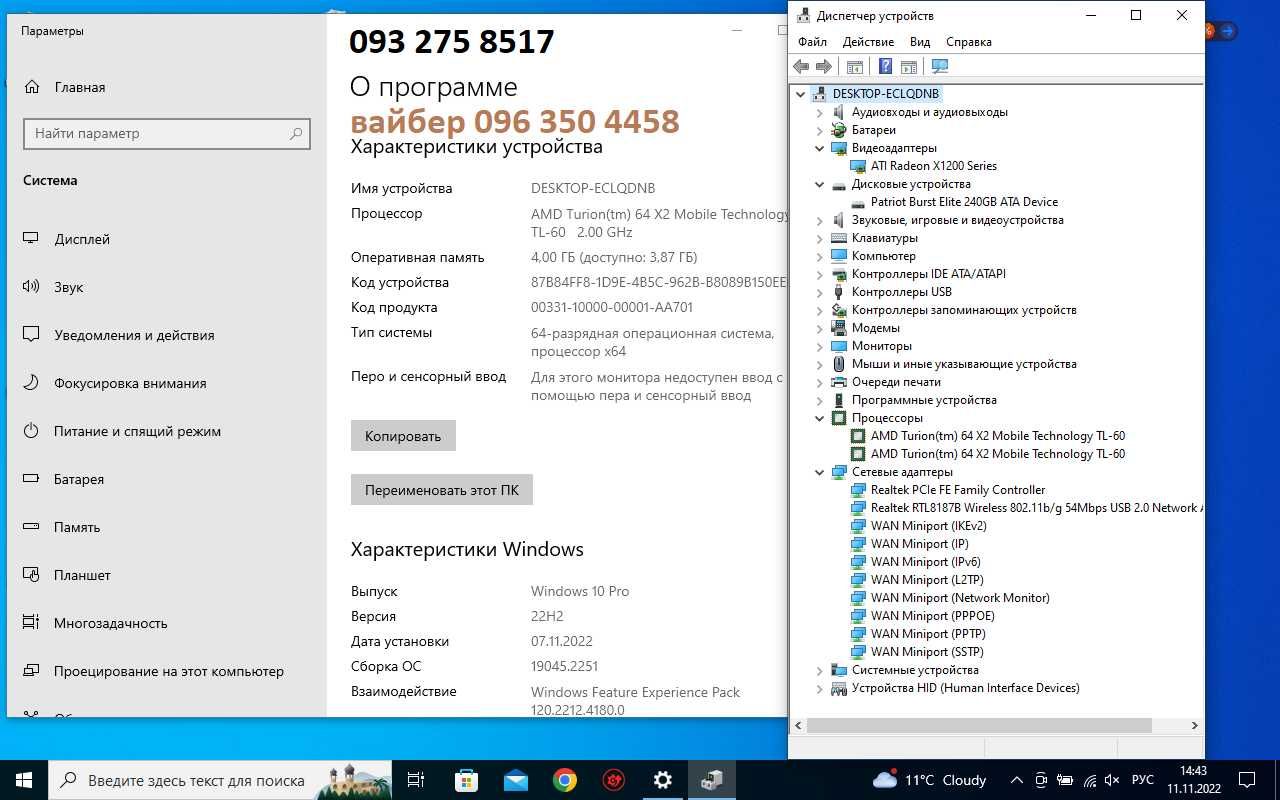
Task: Click the Forward arrow in Device Manager toolbar
Action: pos(824,66)
